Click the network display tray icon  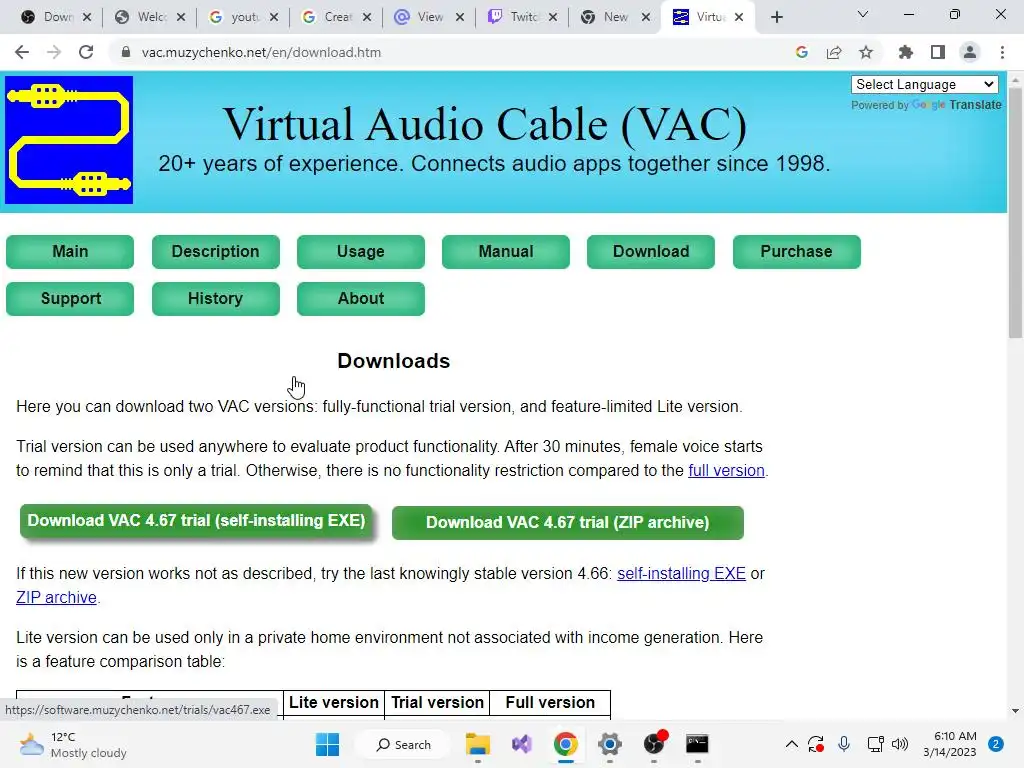875,744
